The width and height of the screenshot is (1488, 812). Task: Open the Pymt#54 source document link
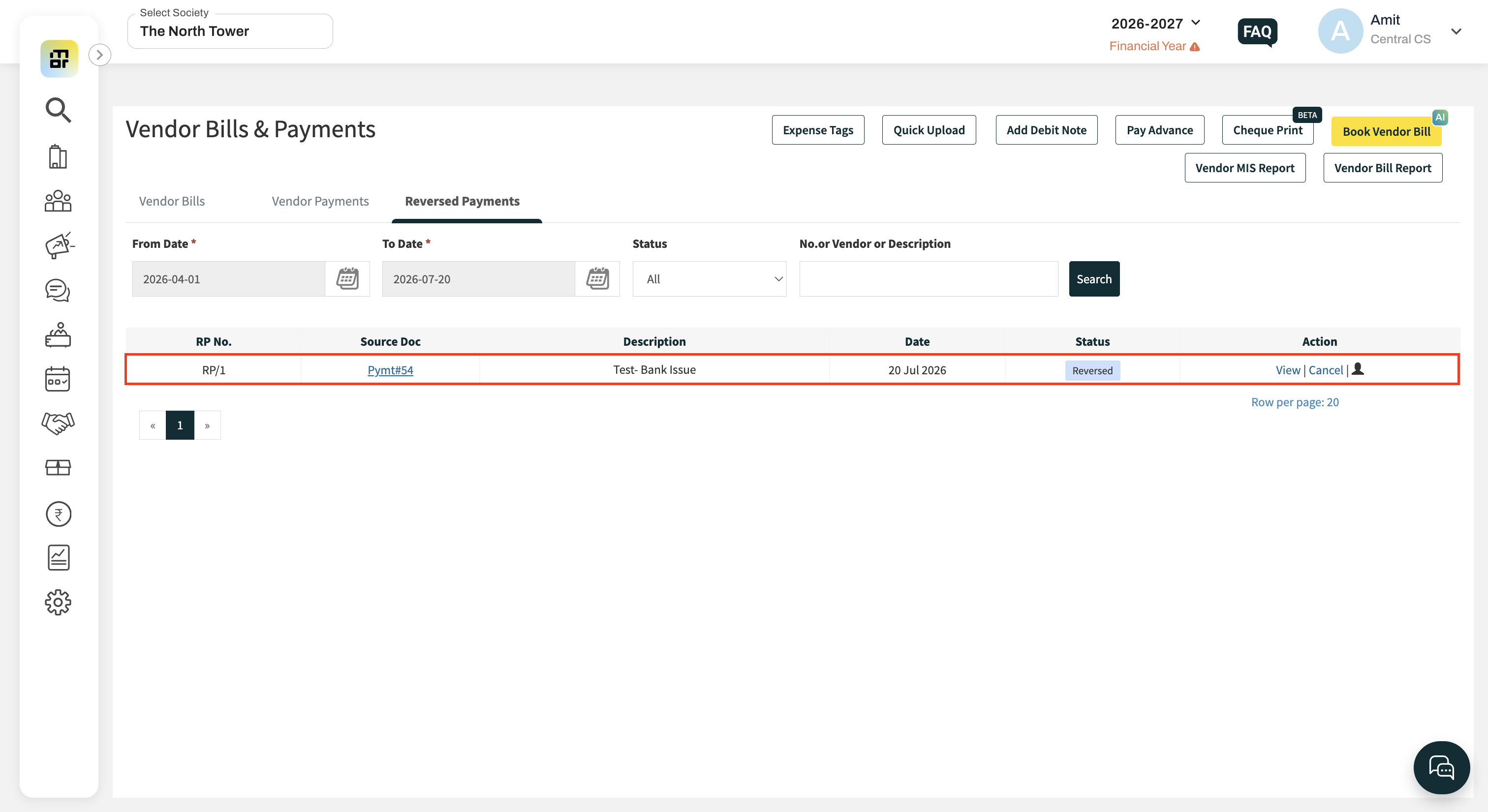391,370
